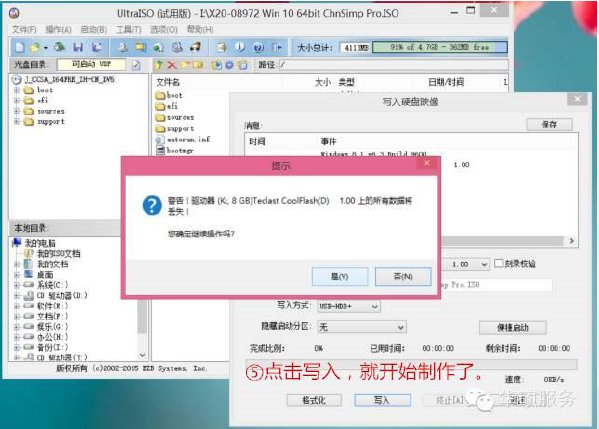This screenshot has width=599, height=429.
Task: Expand the efi folder in disc tree
Action: tap(17, 100)
